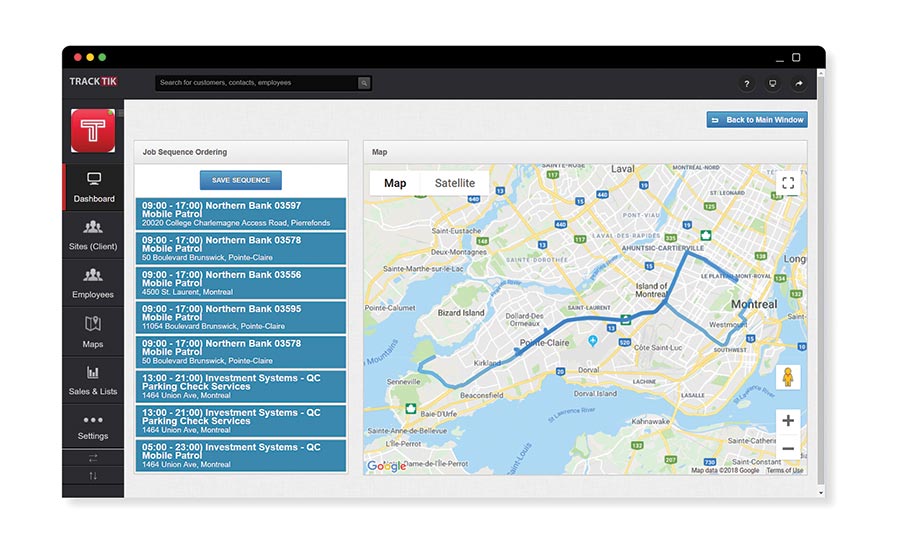Click the monitor icon in top bar
Image resolution: width=900 pixels, height=550 pixels.
point(772,84)
